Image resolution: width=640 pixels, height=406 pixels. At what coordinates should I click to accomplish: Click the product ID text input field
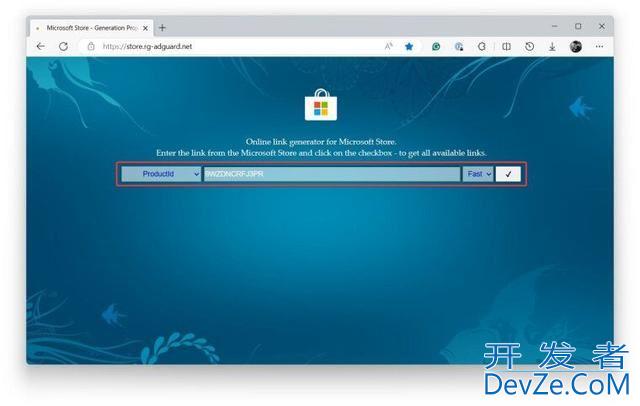332,174
